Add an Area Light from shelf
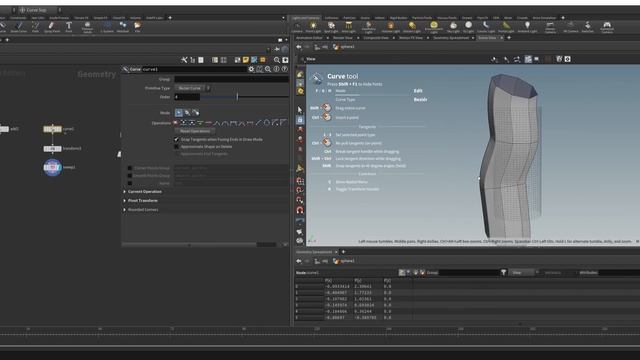The width and height of the screenshot is (640, 360). [349, 27]
